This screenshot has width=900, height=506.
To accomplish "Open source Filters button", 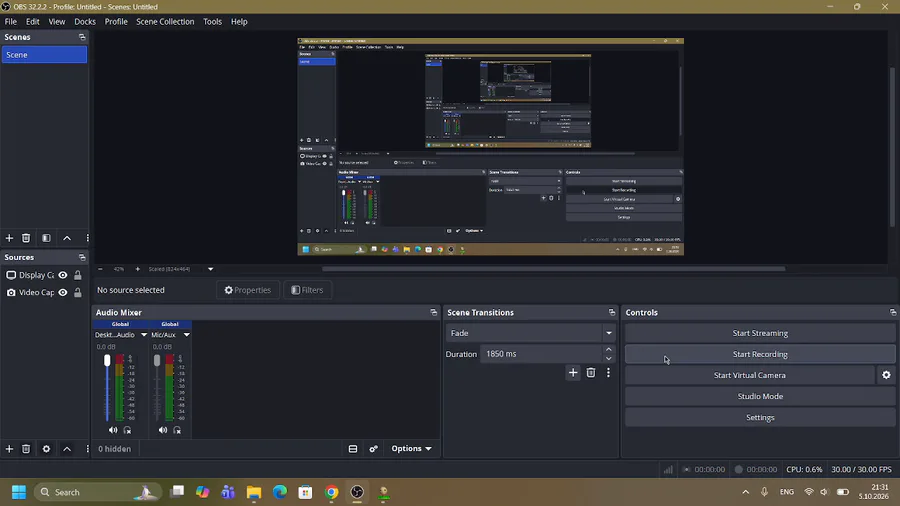I will click(308, 290).
